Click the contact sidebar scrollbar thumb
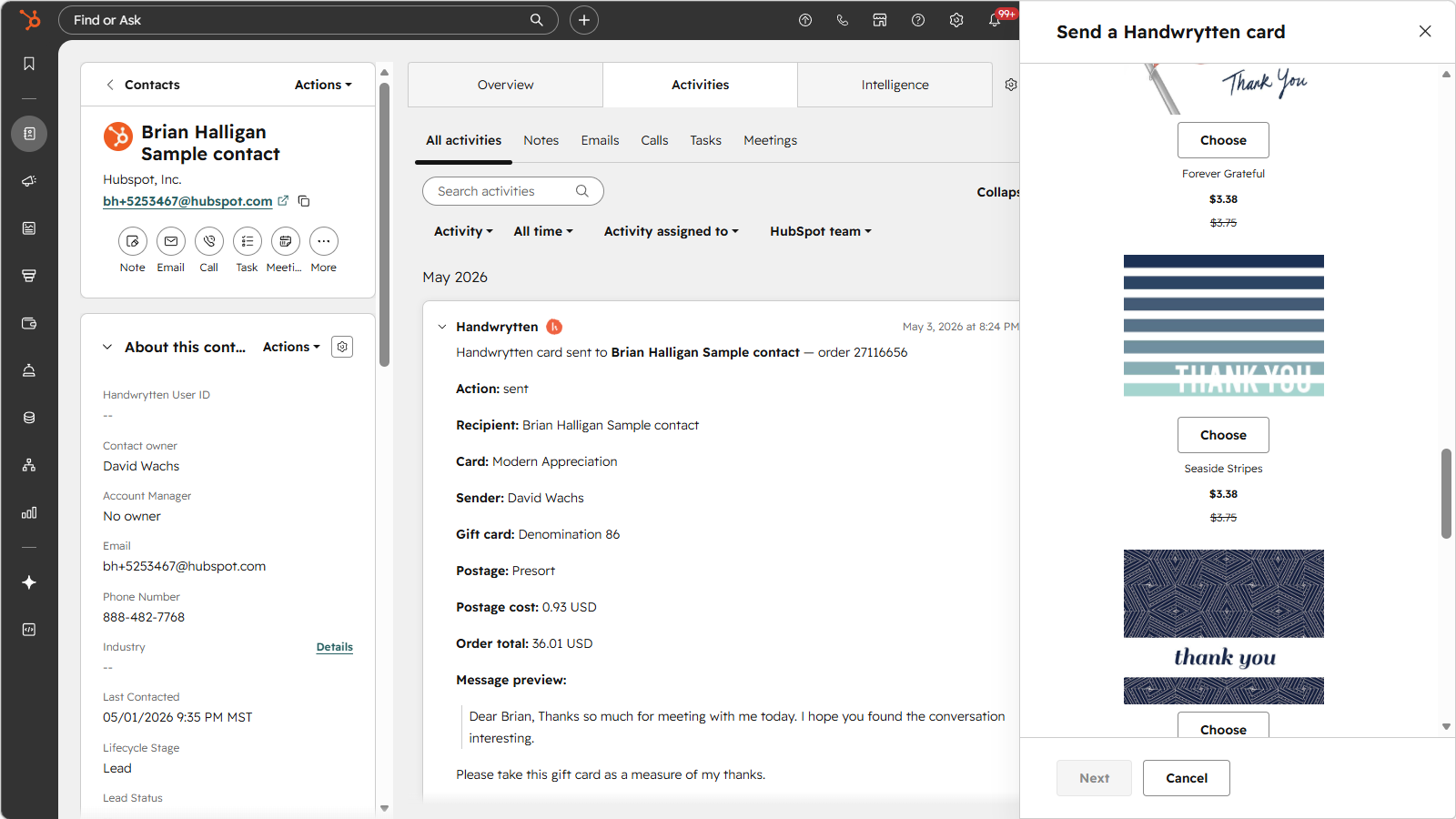Viewport: 1456px width, 819px height. 384,225
